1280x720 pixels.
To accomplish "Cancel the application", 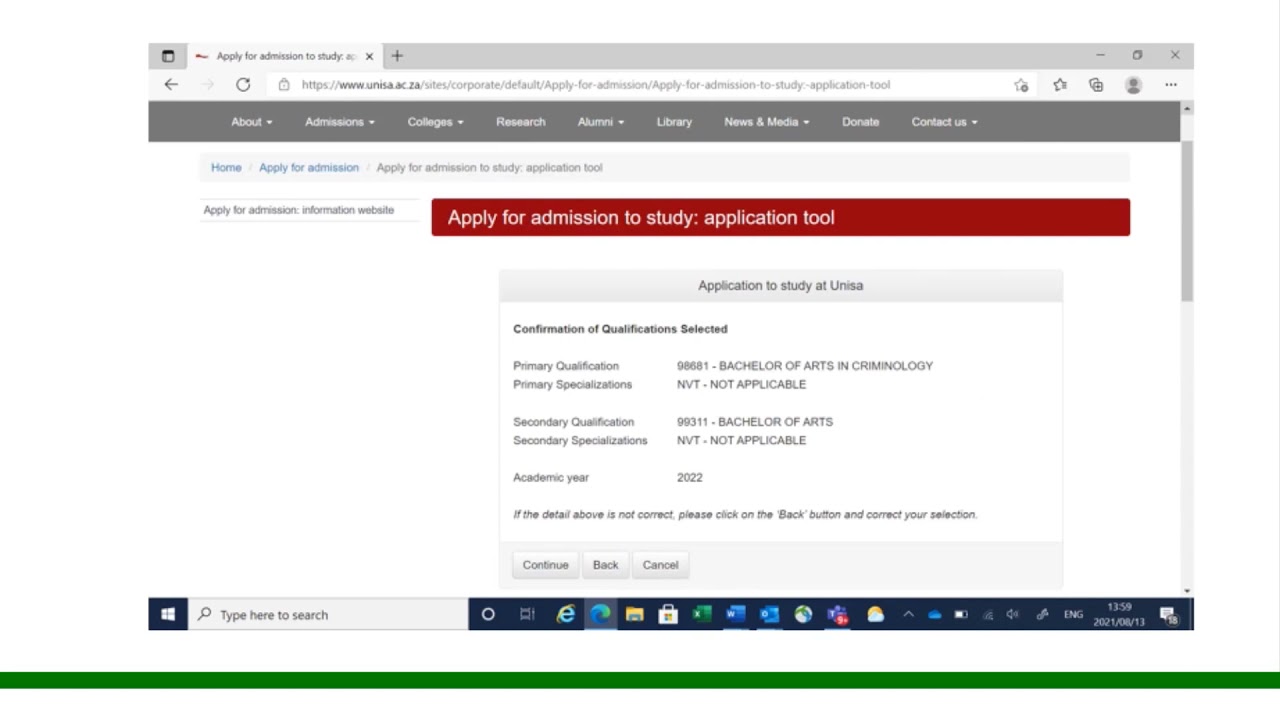I will (660, 565).
